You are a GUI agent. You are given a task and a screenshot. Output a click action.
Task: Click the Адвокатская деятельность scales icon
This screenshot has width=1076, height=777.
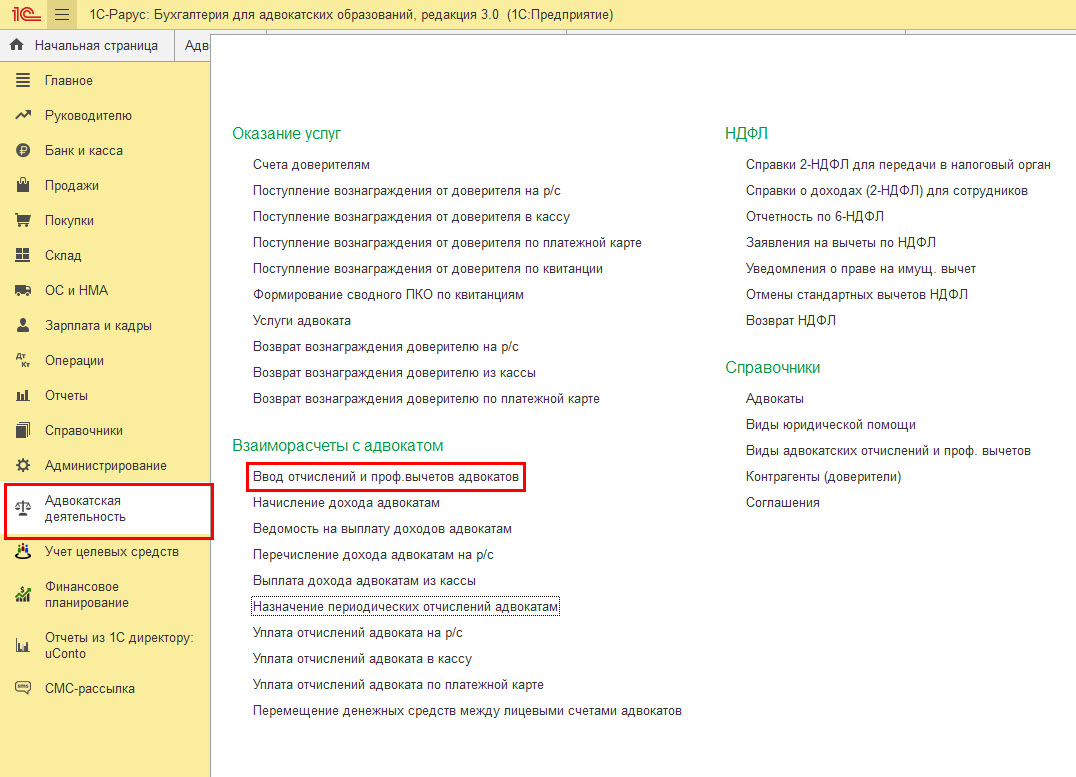[23, 509]
